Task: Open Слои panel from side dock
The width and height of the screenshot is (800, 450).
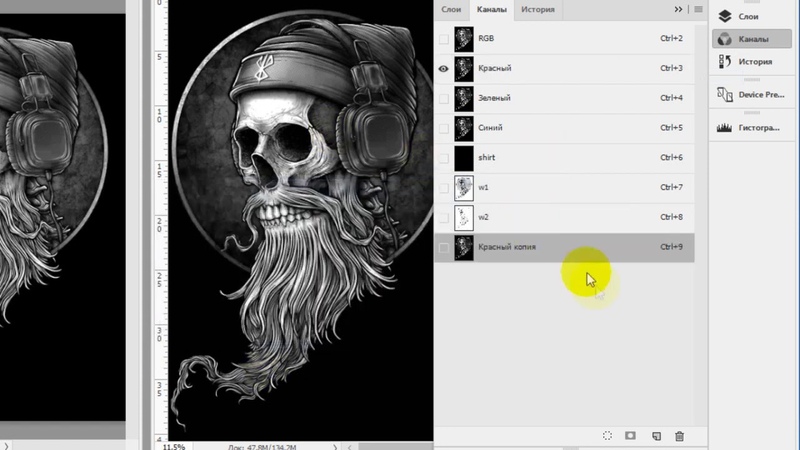Action: 724,16
